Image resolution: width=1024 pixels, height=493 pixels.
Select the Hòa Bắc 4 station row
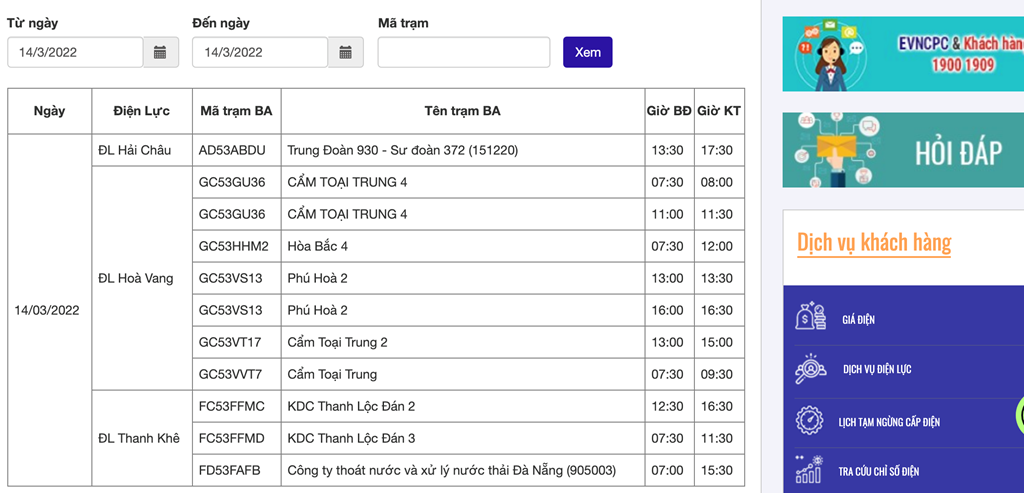click(x=462, y=246)
